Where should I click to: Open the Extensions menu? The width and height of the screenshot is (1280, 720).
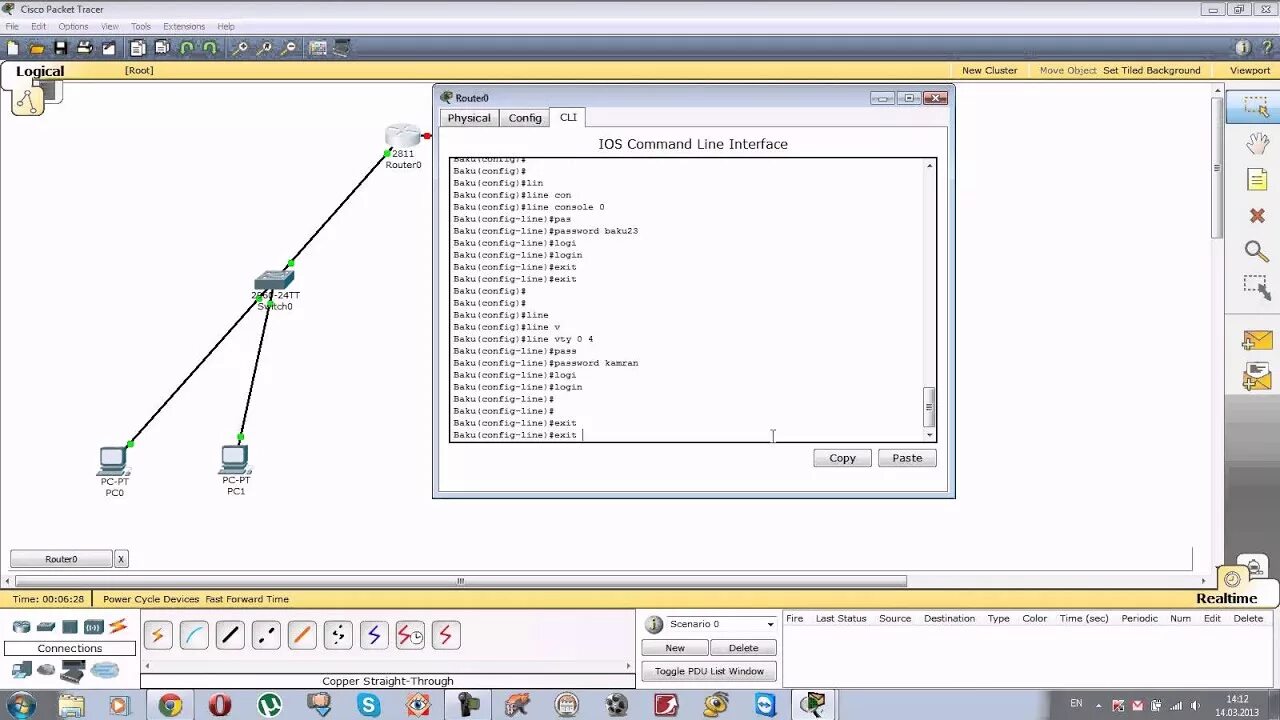184,26
